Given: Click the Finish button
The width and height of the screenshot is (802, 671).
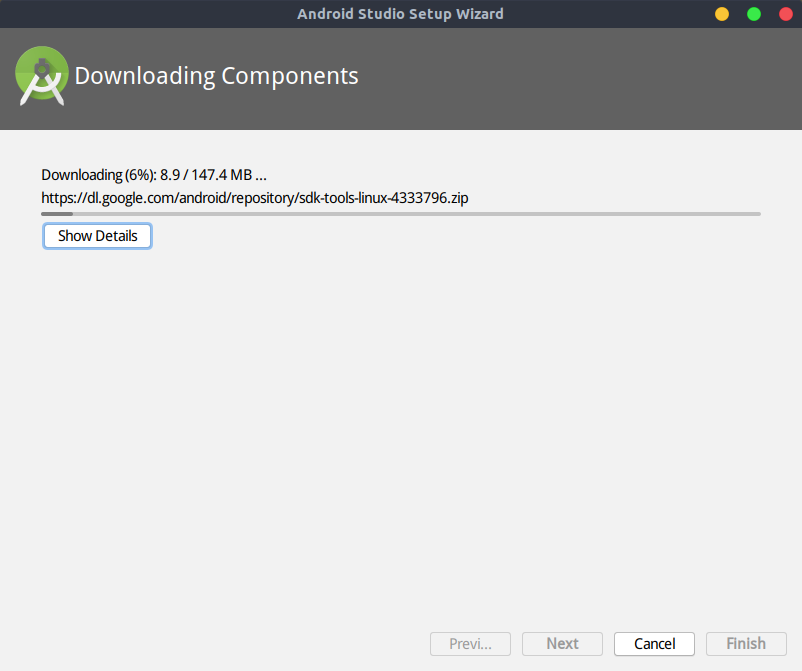Looking at the screenshot, I should pyautogui.click(x=746, y=643).
